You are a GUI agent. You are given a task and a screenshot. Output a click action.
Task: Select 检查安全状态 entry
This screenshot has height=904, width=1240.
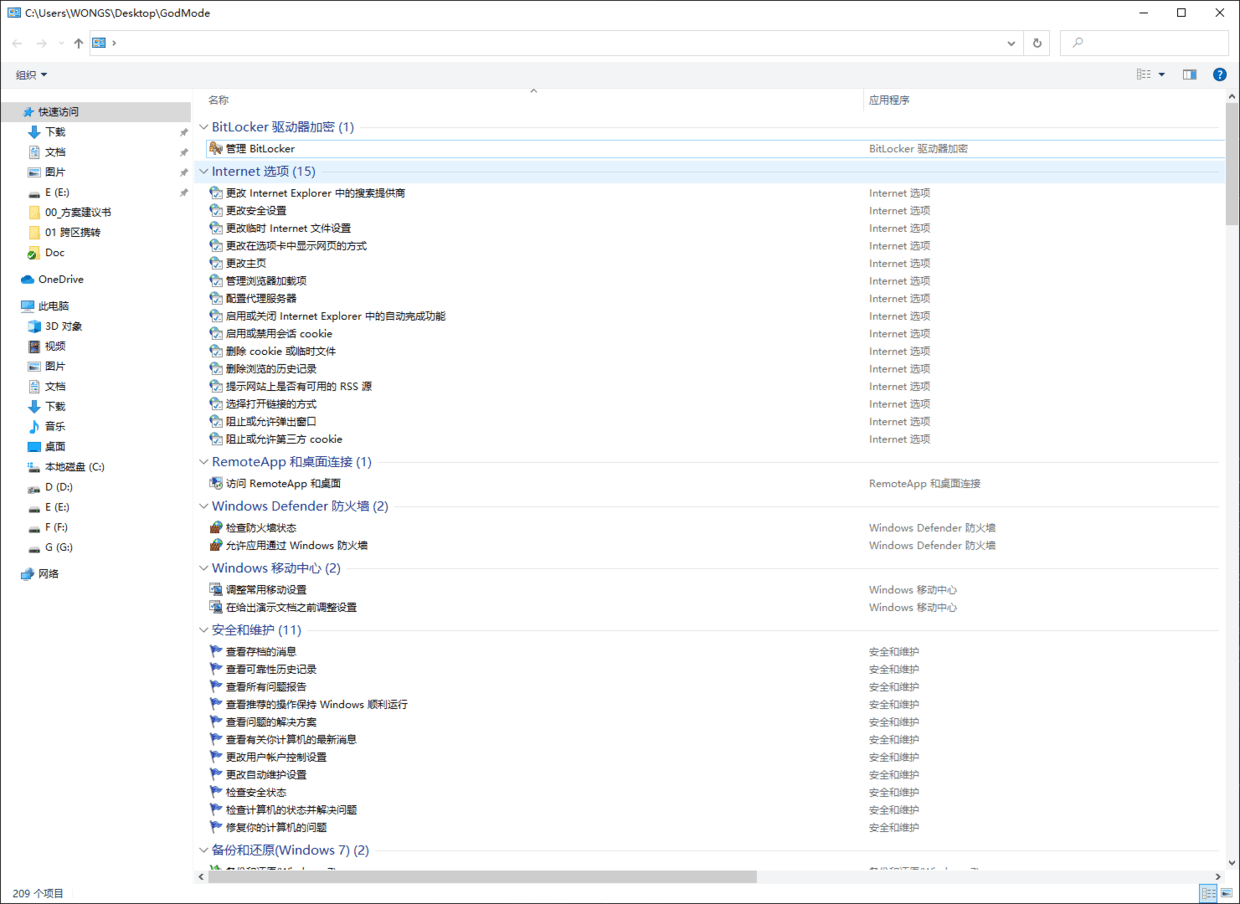(x=256, y=792)
